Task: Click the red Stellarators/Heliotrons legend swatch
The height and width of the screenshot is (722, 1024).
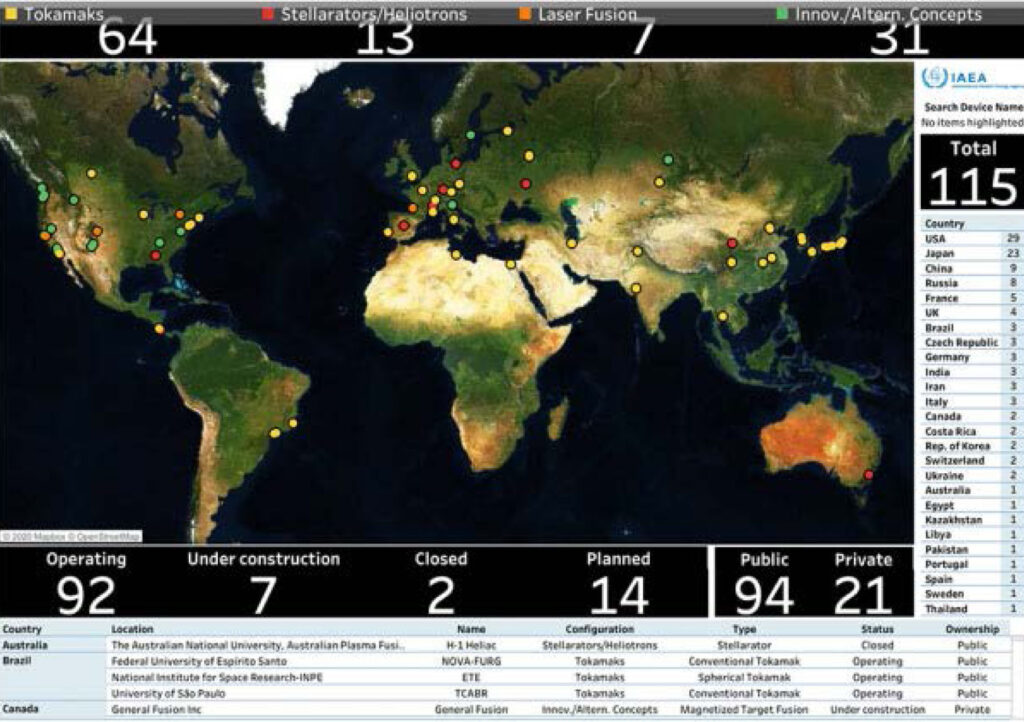Action: coord(267,14)
